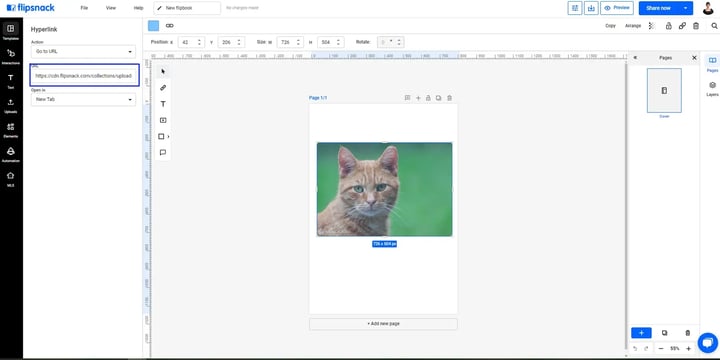Delete selected element with top trash icon
The height and width of the screenshot is (360, 720).
point(696,26)
